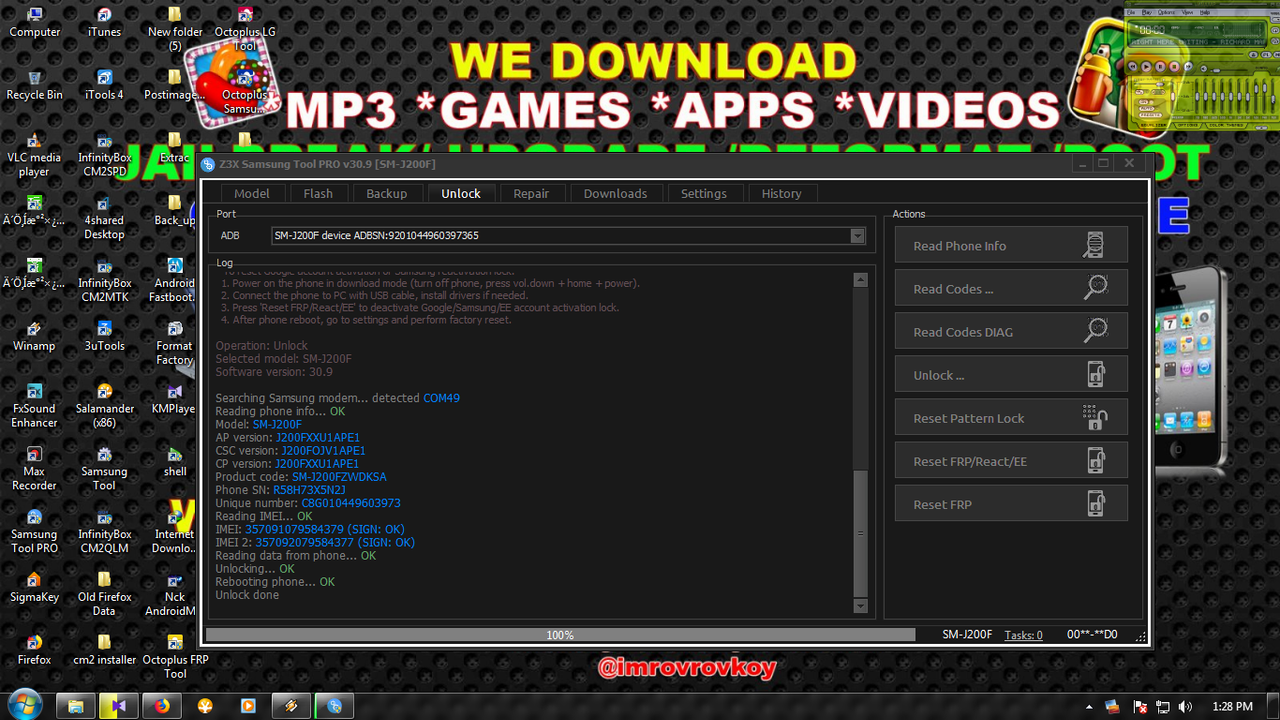The image size is (1280, 720).
Task: Open the Tasks: 0 link
Action: [x=1023, y=635]
